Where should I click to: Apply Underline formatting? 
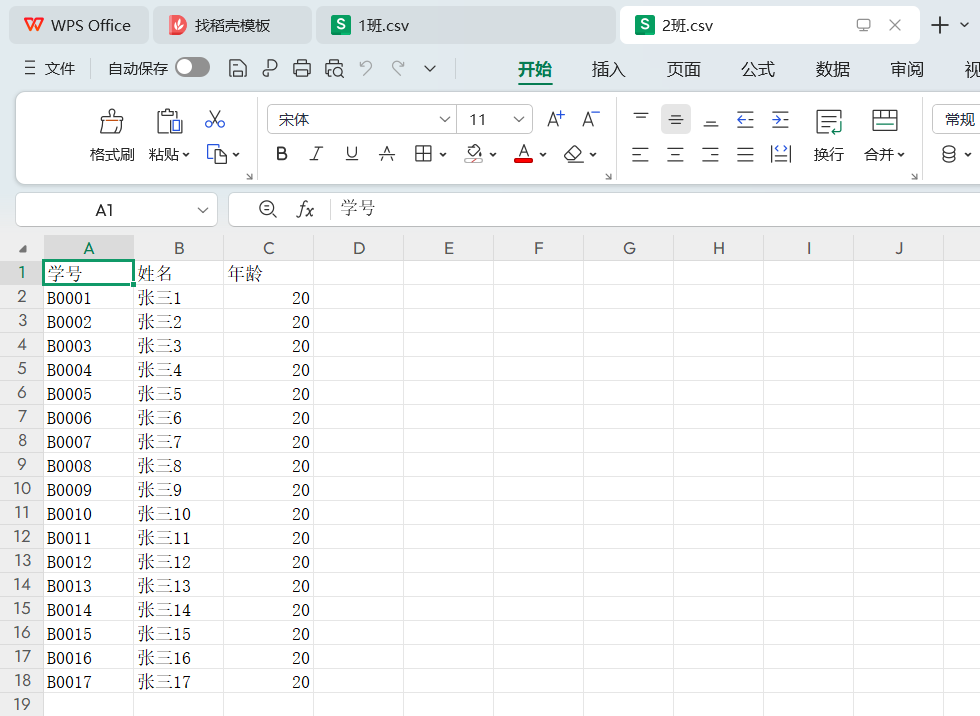[x=352, y=154]
